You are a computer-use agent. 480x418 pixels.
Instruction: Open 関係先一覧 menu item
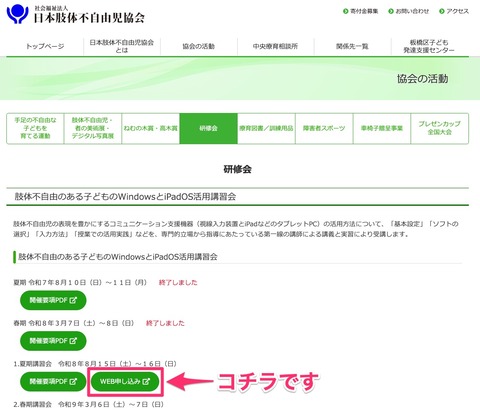pos(352,46)
